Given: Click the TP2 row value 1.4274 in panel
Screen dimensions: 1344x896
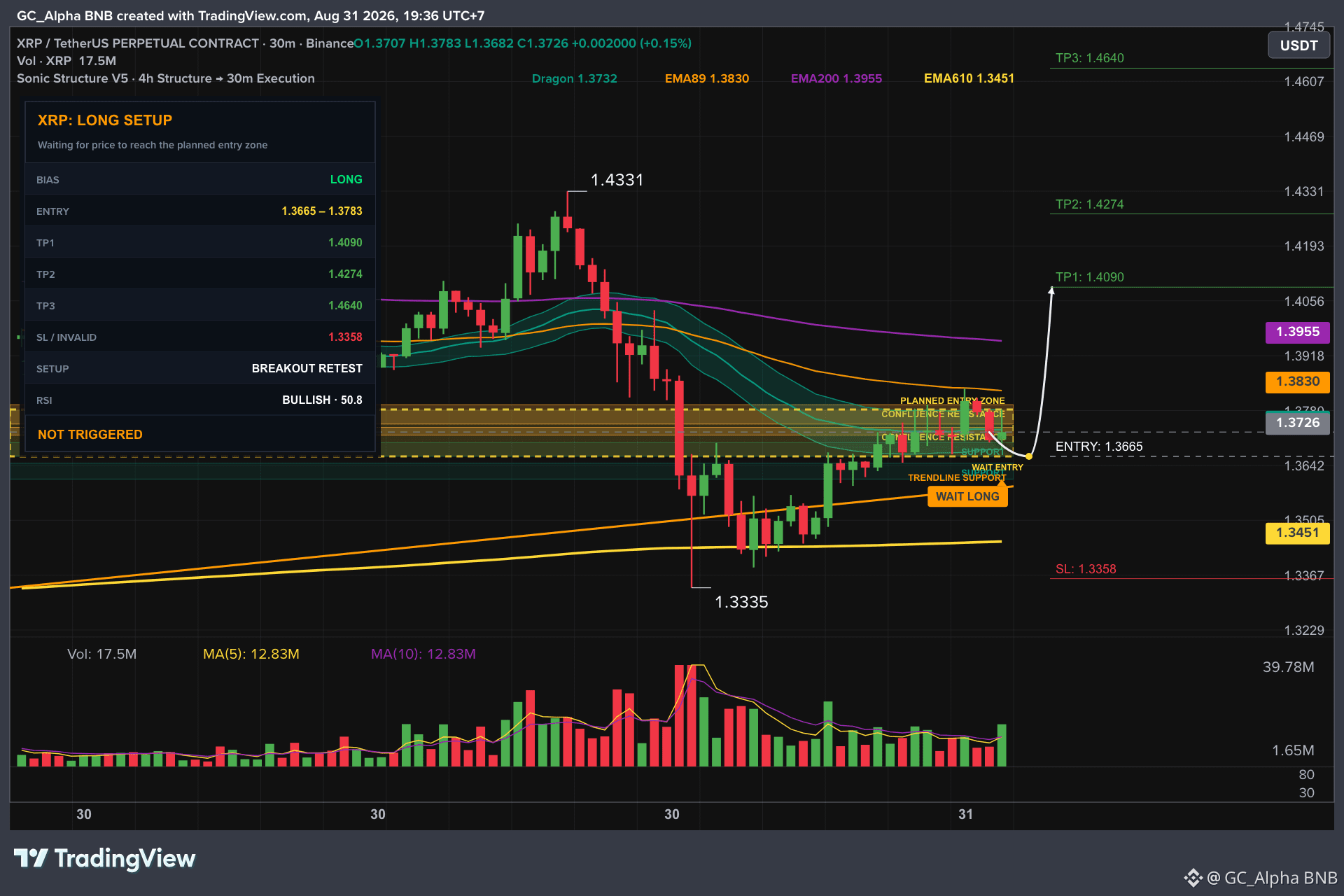Looking at the screenshot, I should pyautogui.click(x=345, y=274).
